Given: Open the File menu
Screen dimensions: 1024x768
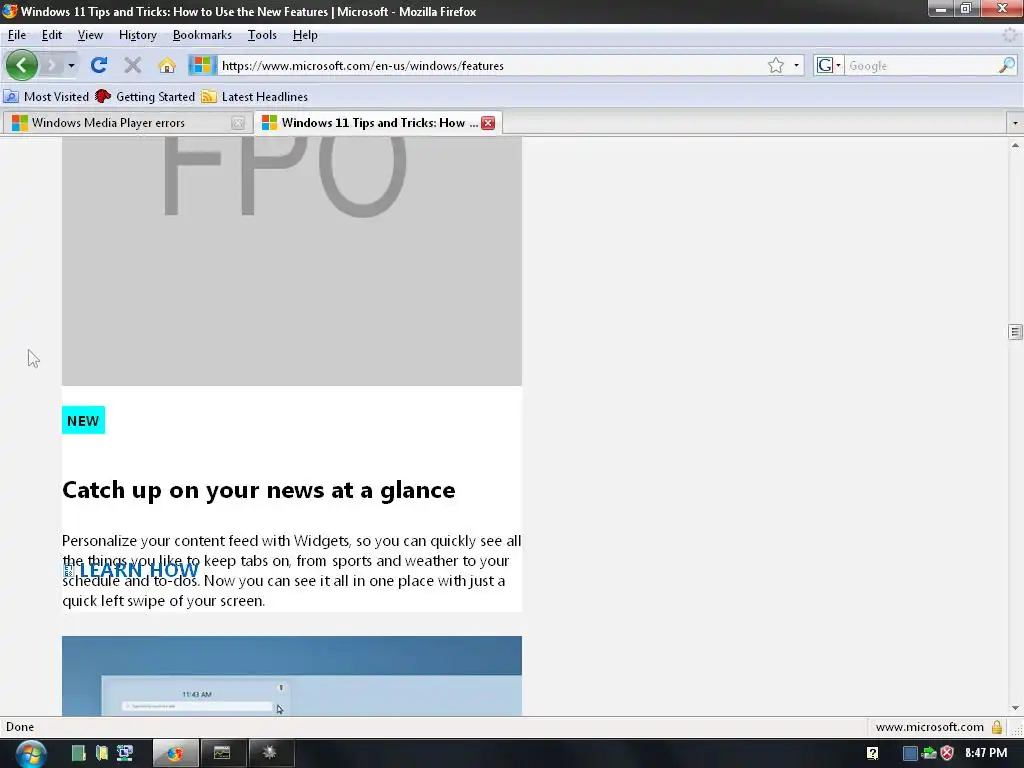Looking at the screenshot, I should [17, 35].
